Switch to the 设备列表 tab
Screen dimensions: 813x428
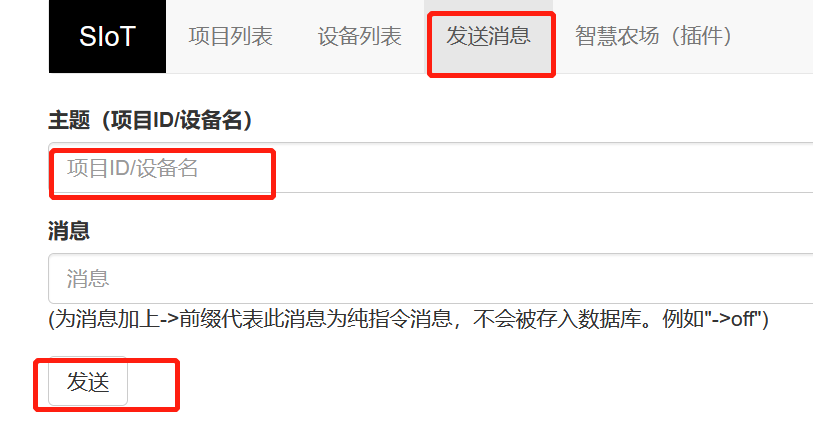point(359,36)
